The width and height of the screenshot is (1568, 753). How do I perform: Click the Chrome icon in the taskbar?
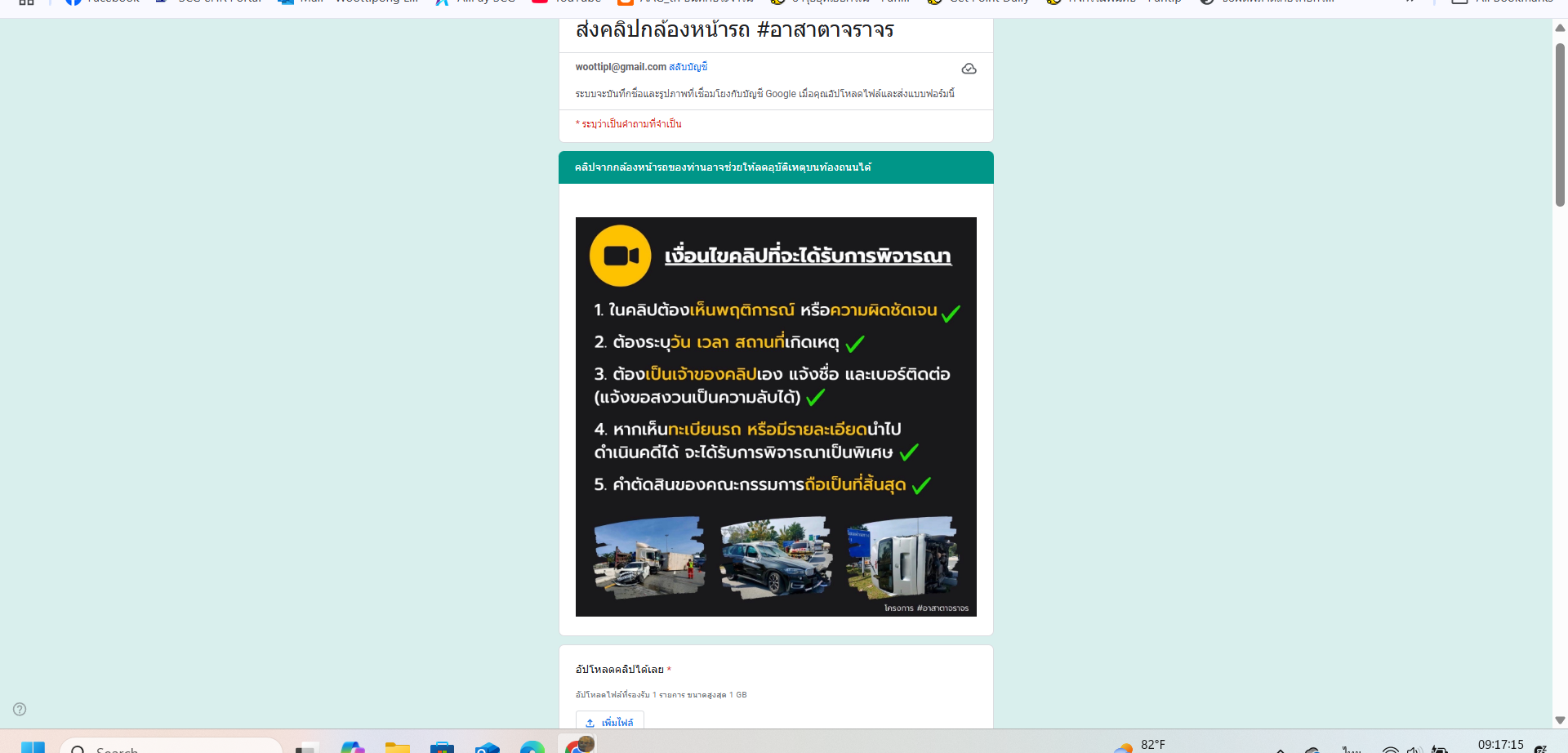tap(577, 744)
